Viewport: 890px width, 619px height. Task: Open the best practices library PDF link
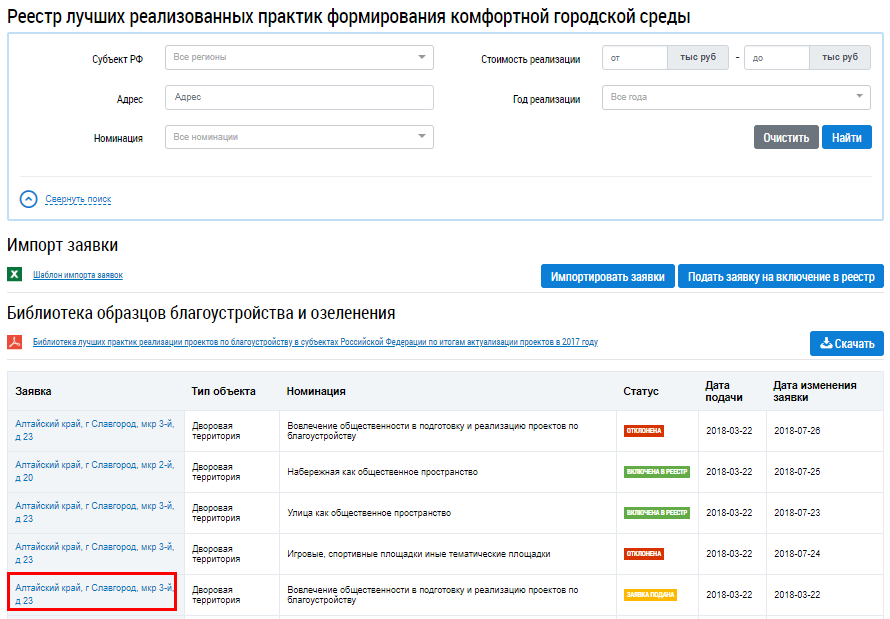coord(315,342)
